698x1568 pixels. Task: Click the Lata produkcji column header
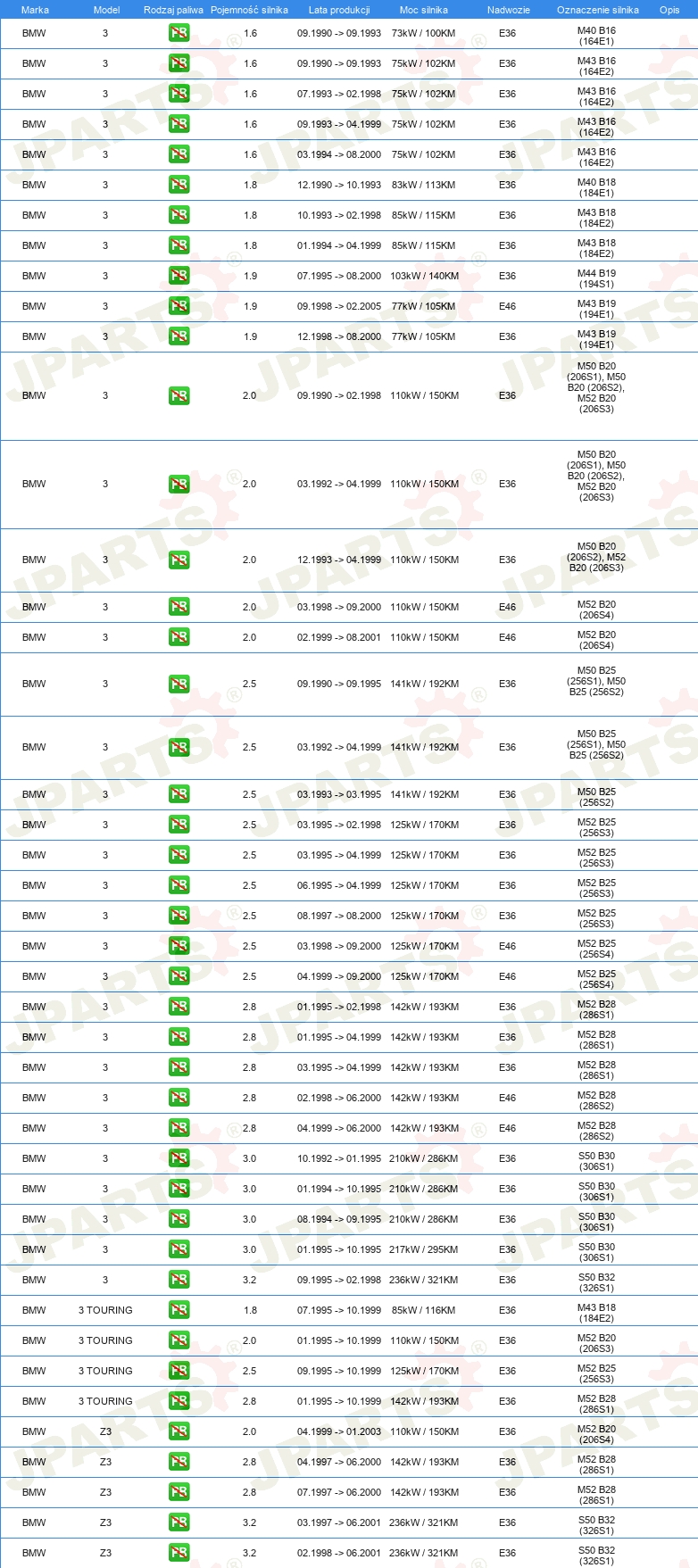(339, 10)
